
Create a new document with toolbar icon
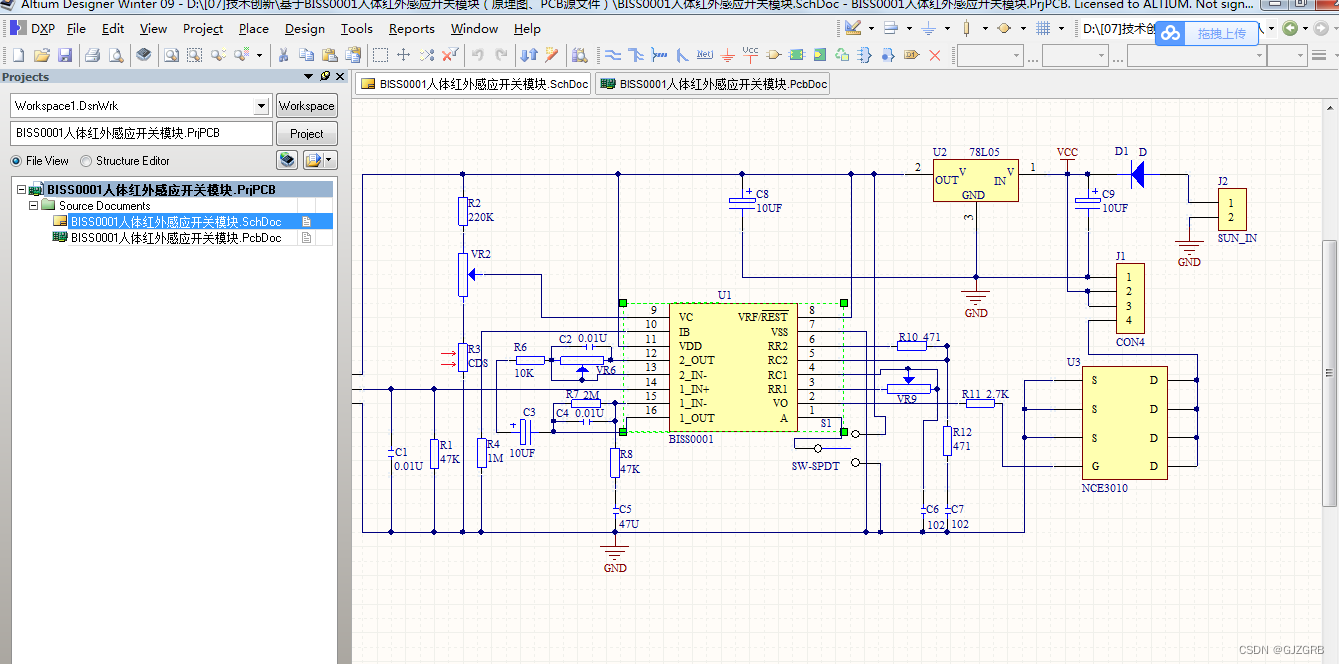coord(18,55)
